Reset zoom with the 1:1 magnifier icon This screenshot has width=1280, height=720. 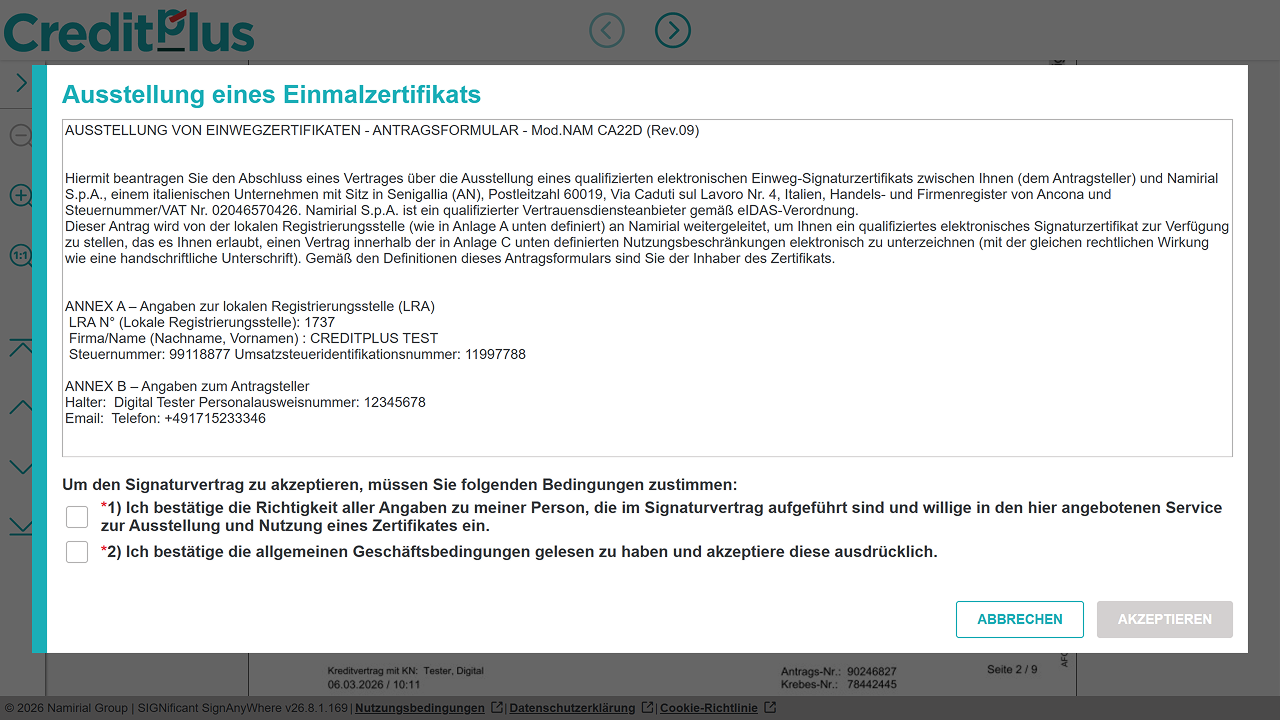21,256
